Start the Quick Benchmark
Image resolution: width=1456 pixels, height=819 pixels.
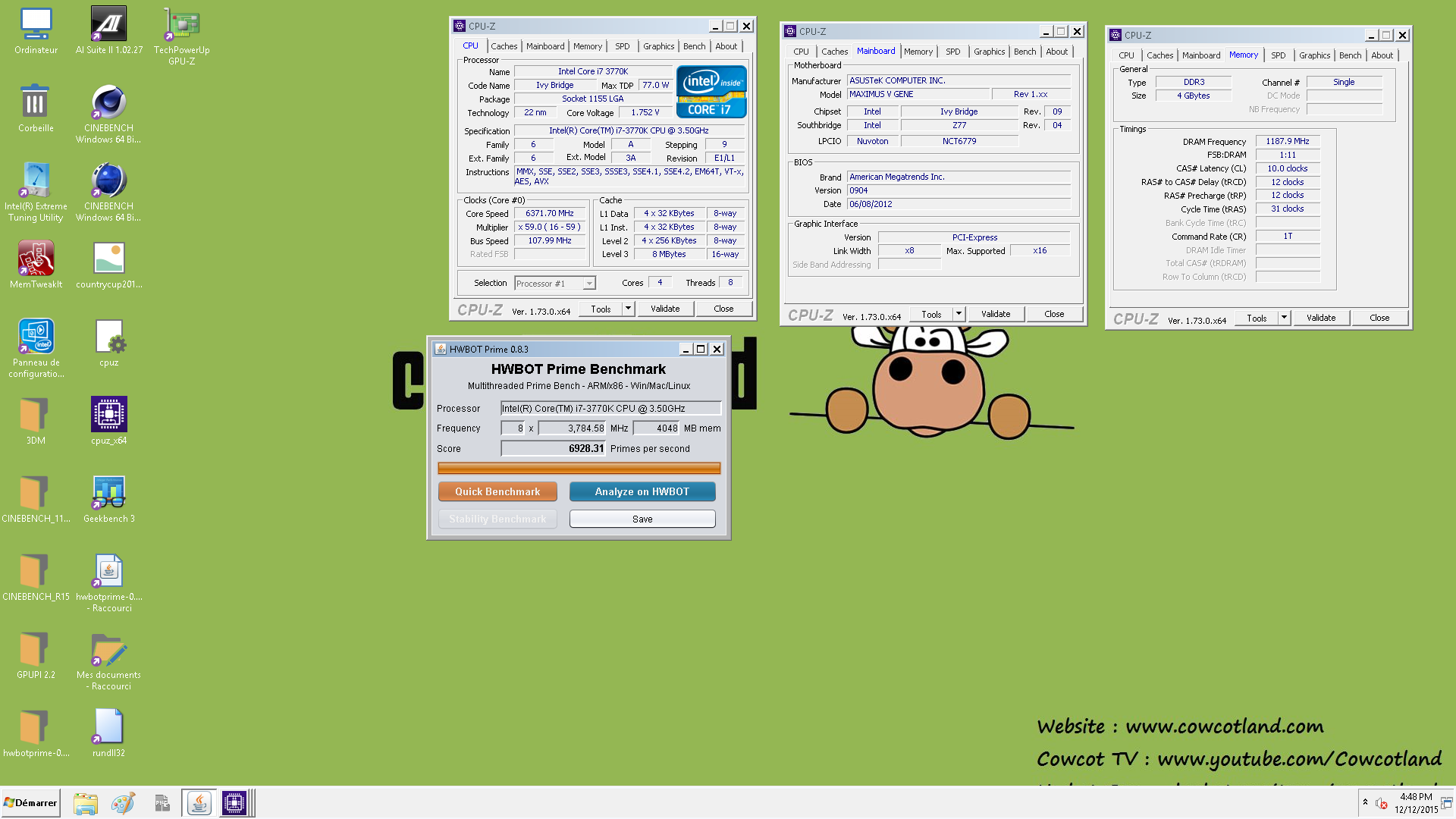[497, 491]
